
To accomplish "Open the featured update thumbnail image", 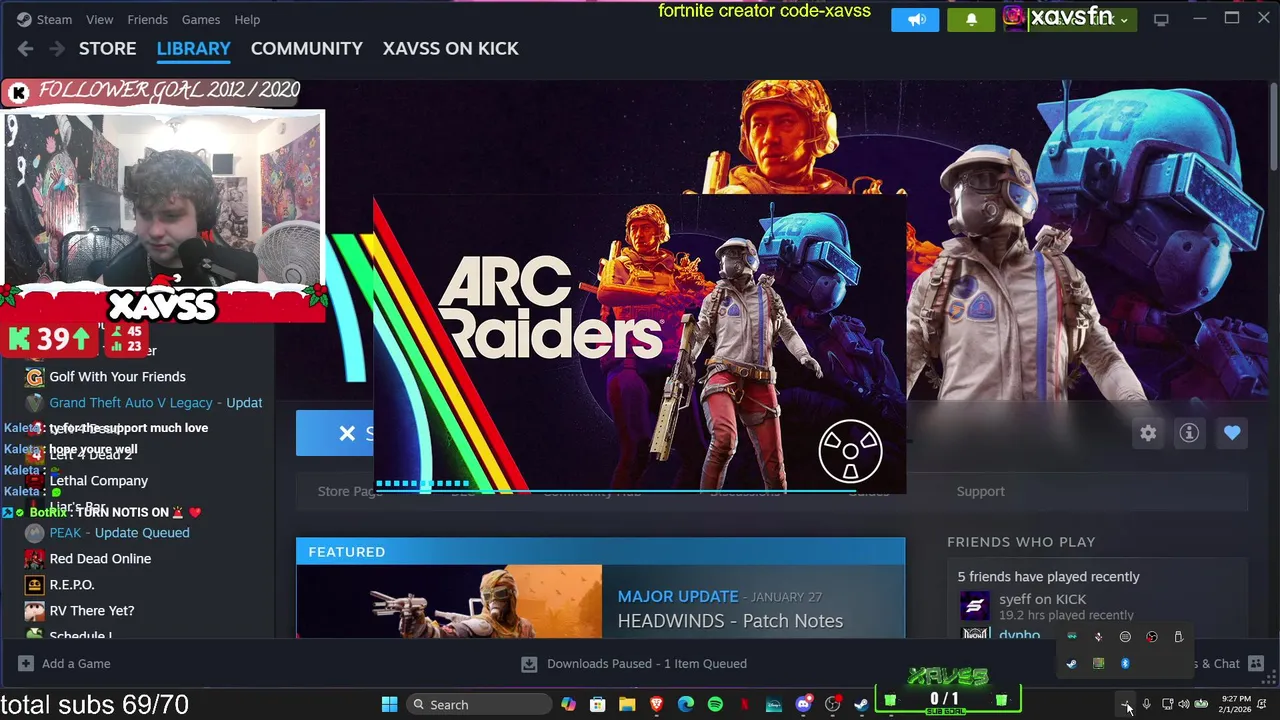I will (449, 601).
